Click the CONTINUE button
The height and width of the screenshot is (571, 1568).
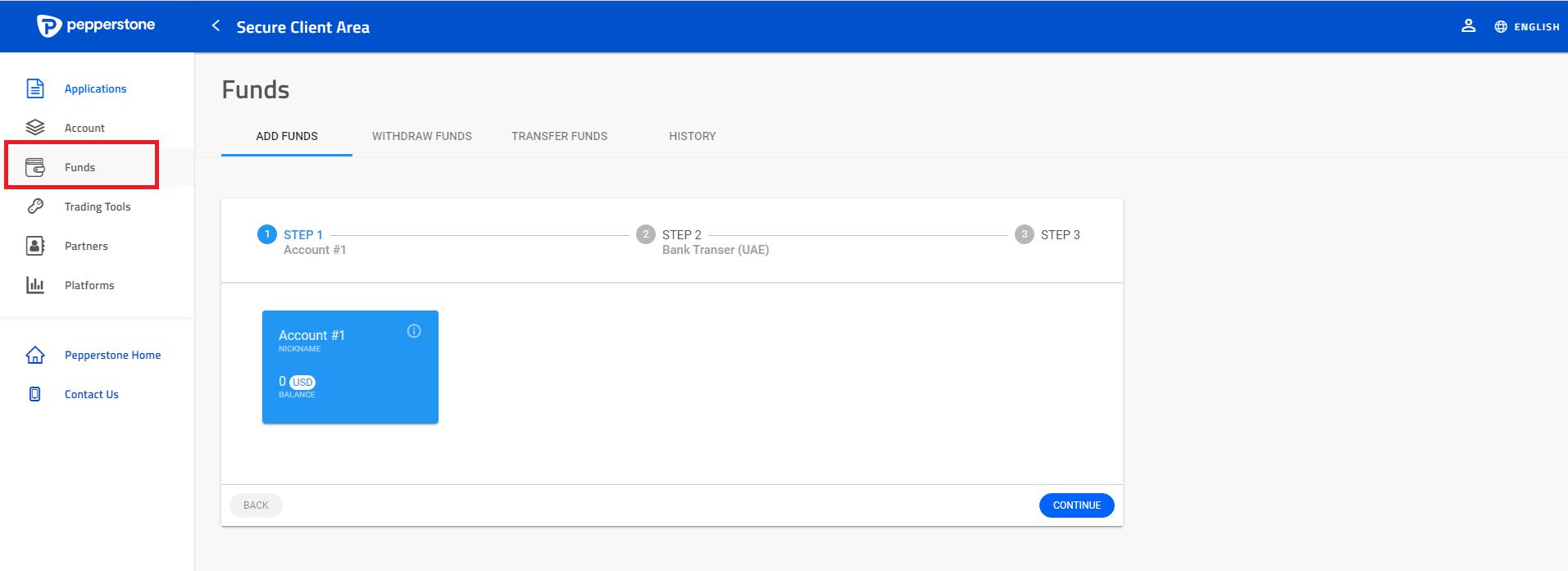click(x=1076, y=505)
